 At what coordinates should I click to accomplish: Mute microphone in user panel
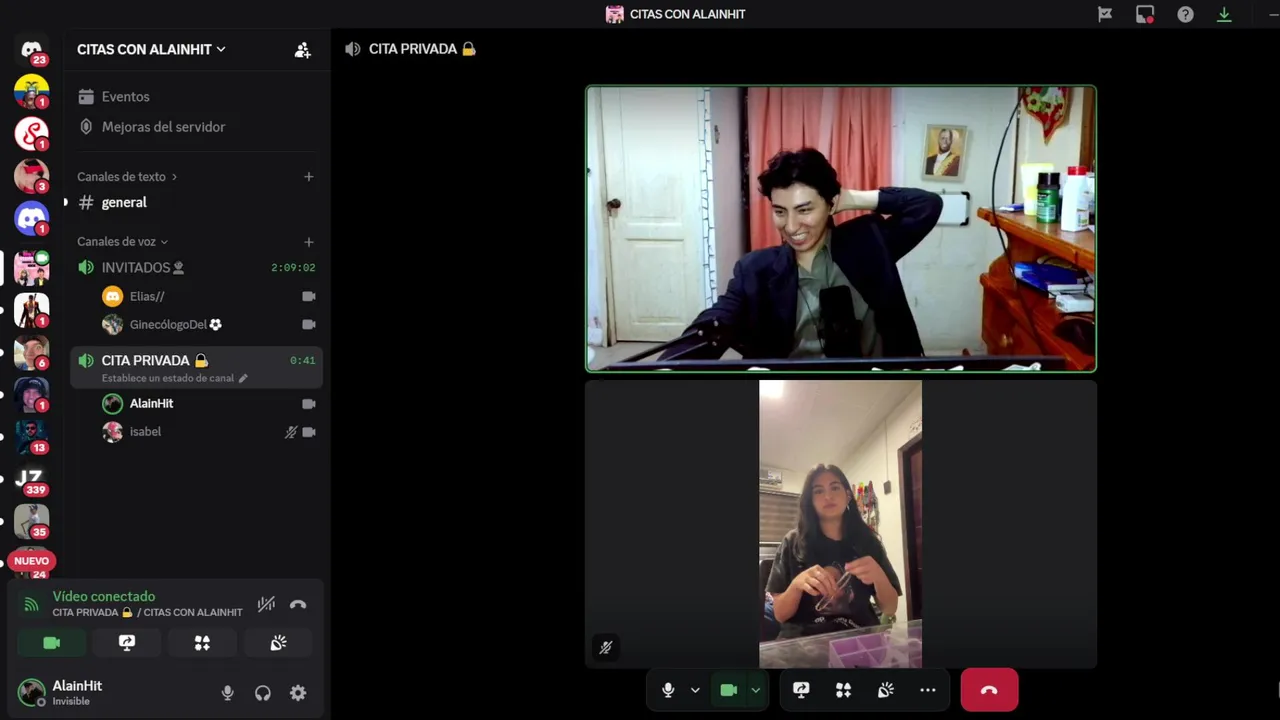(228, 693)
